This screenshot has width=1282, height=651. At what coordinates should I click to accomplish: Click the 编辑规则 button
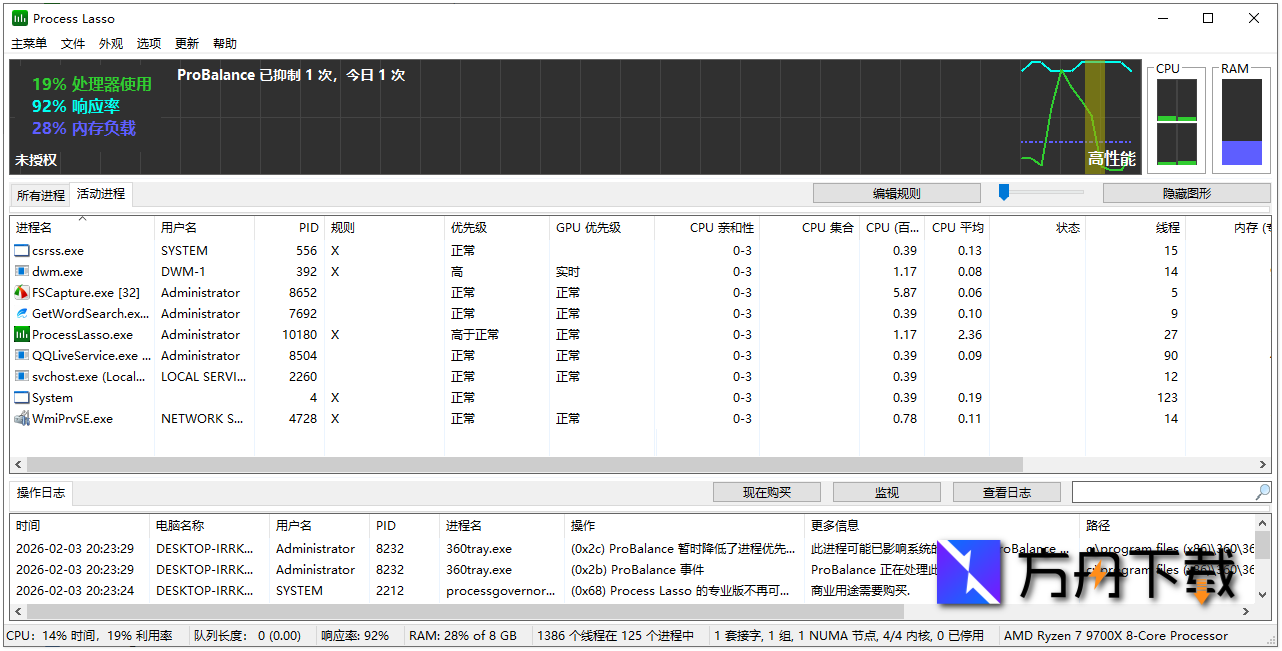click(896, 192)
